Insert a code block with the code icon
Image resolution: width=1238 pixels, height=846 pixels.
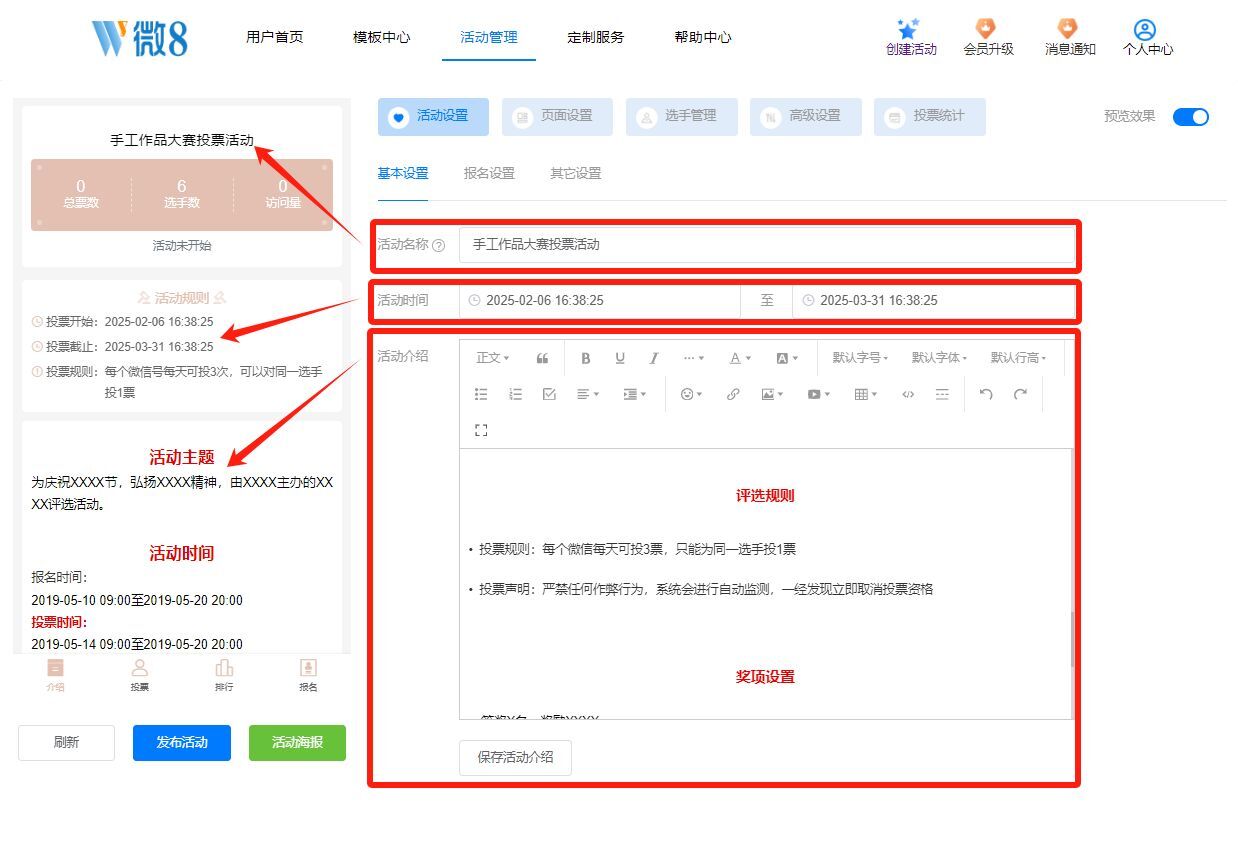pyautogui.click(x=908, y=395)
